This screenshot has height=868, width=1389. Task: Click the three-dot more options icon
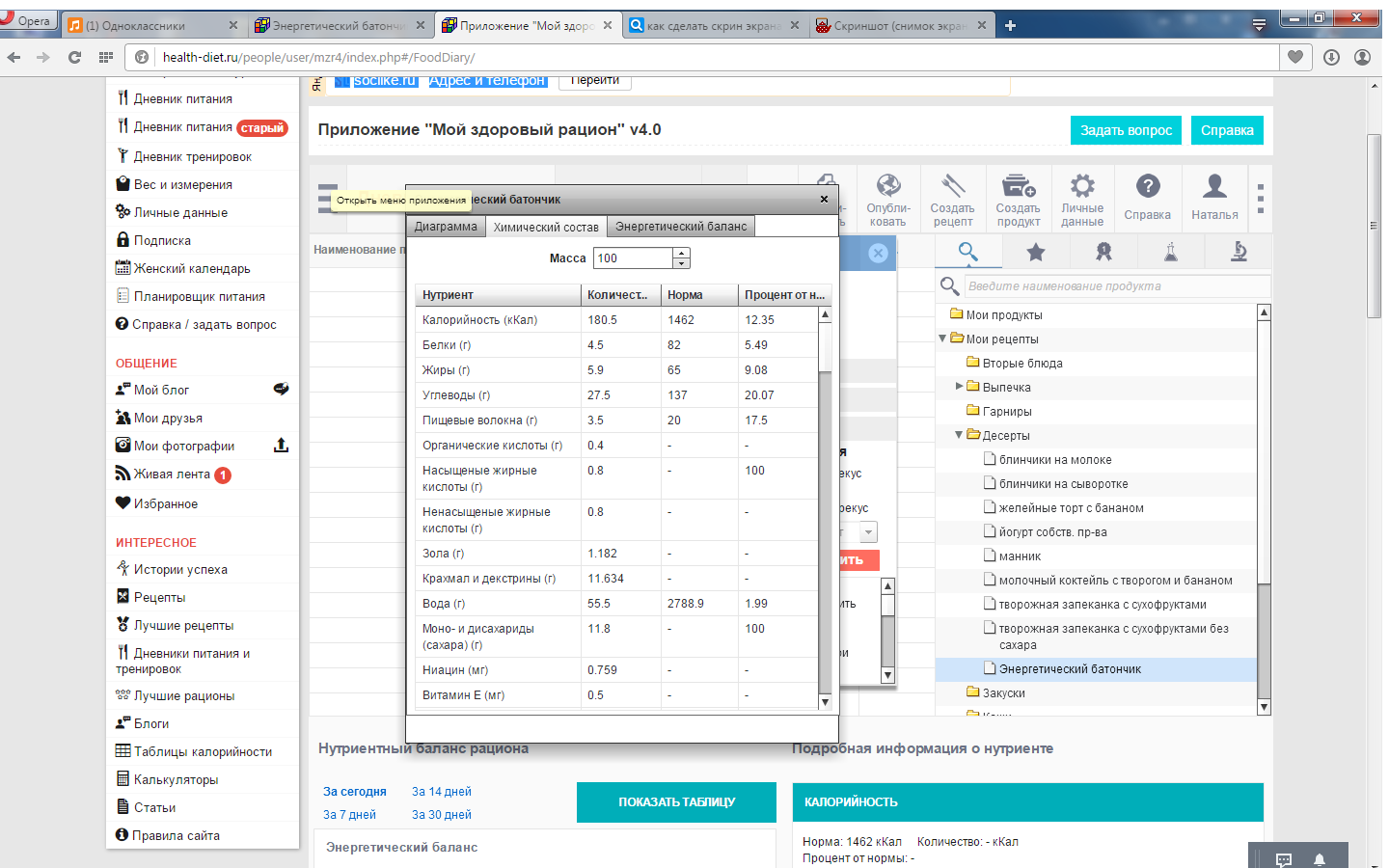pyautogui.click(x=1260, y=199)
